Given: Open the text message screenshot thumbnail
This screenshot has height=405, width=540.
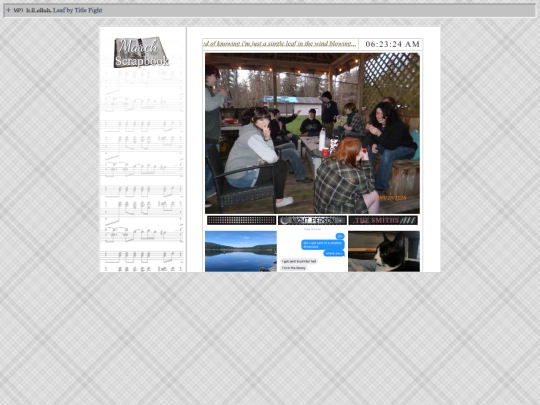Looking at the screenshot, I should 312,249.
